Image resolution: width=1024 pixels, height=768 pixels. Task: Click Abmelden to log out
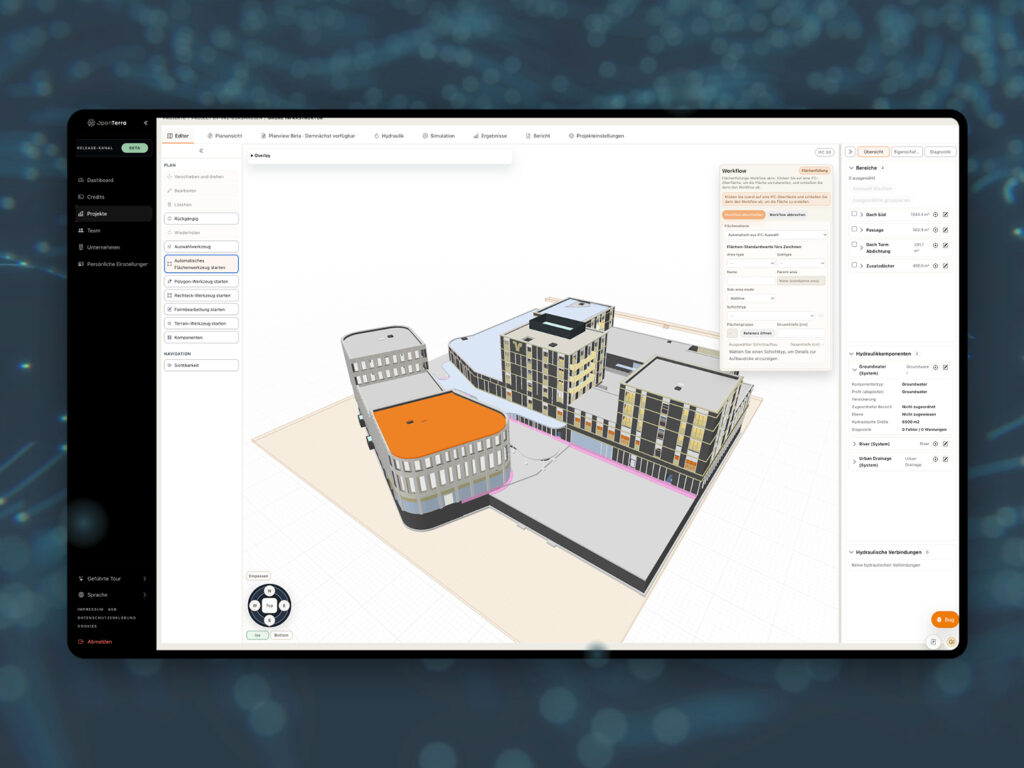pyautogui.click(x=95, y=642)
